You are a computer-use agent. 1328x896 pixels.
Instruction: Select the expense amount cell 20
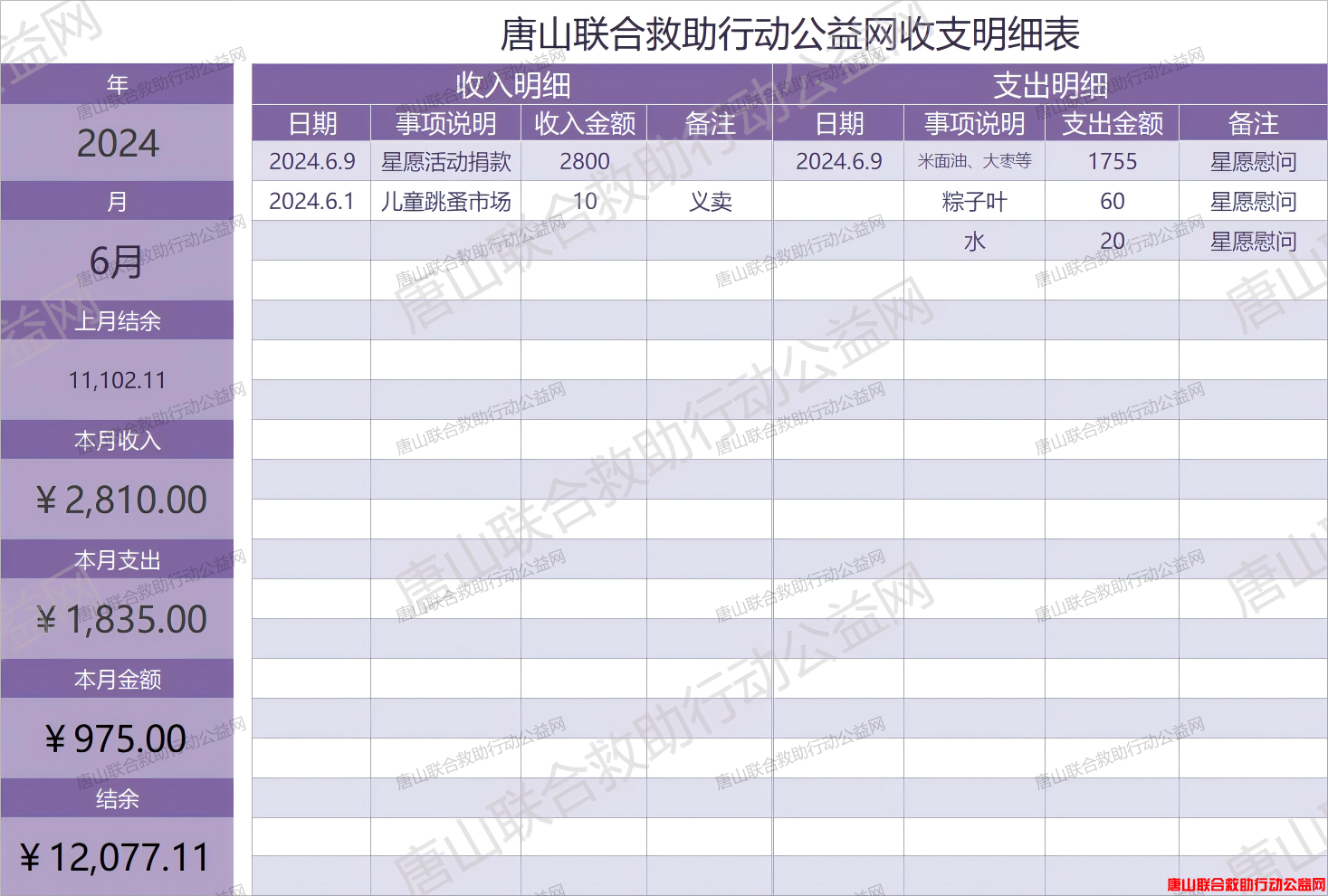click(x=1112, y=241)
